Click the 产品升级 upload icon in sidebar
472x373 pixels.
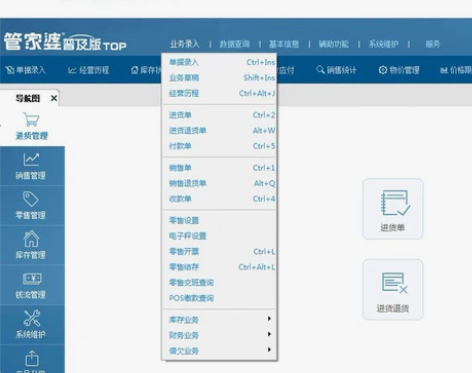coord(32,358)
